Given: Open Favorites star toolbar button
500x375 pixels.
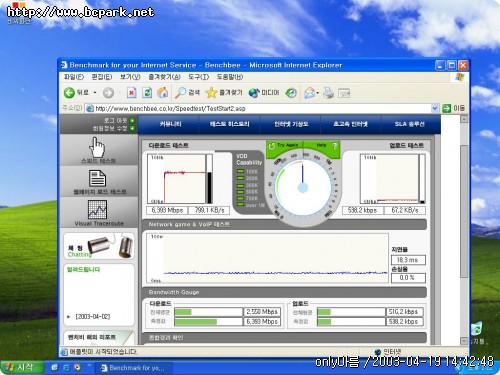Looking at the screenshot, I should (224, 93).
